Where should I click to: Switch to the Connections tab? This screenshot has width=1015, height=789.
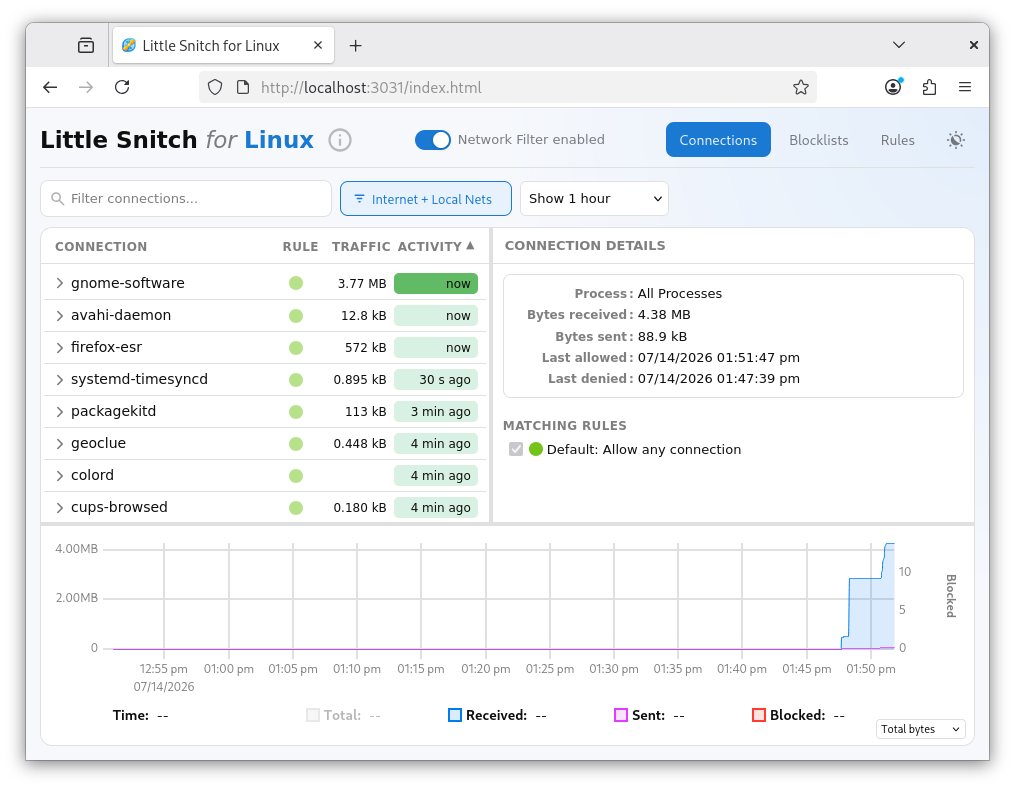pyautogui.click(x=718, y=140)
